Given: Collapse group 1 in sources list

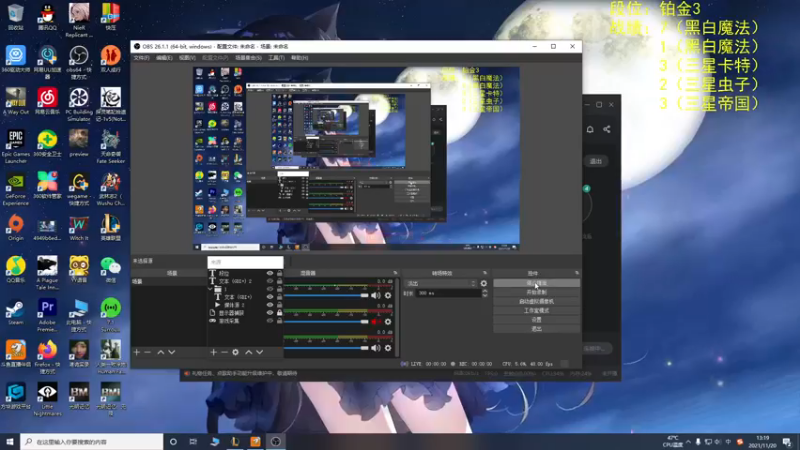Looking at the screenshot, I should click(x=210, y=289).
